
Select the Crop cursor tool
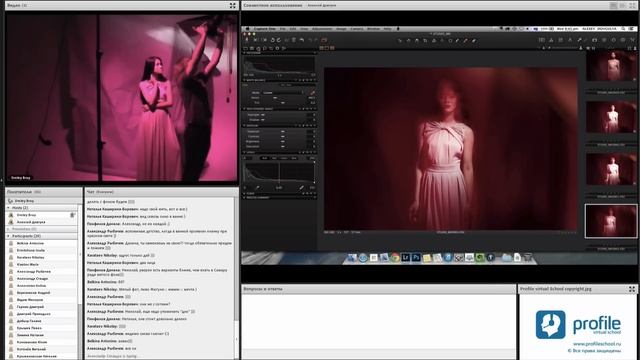(425, 40)
